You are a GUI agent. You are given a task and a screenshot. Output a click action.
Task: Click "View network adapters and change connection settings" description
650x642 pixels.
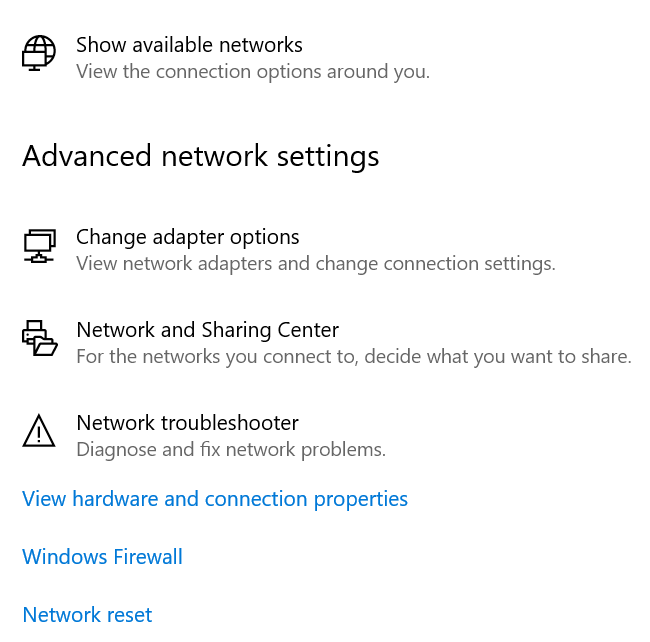315,264
